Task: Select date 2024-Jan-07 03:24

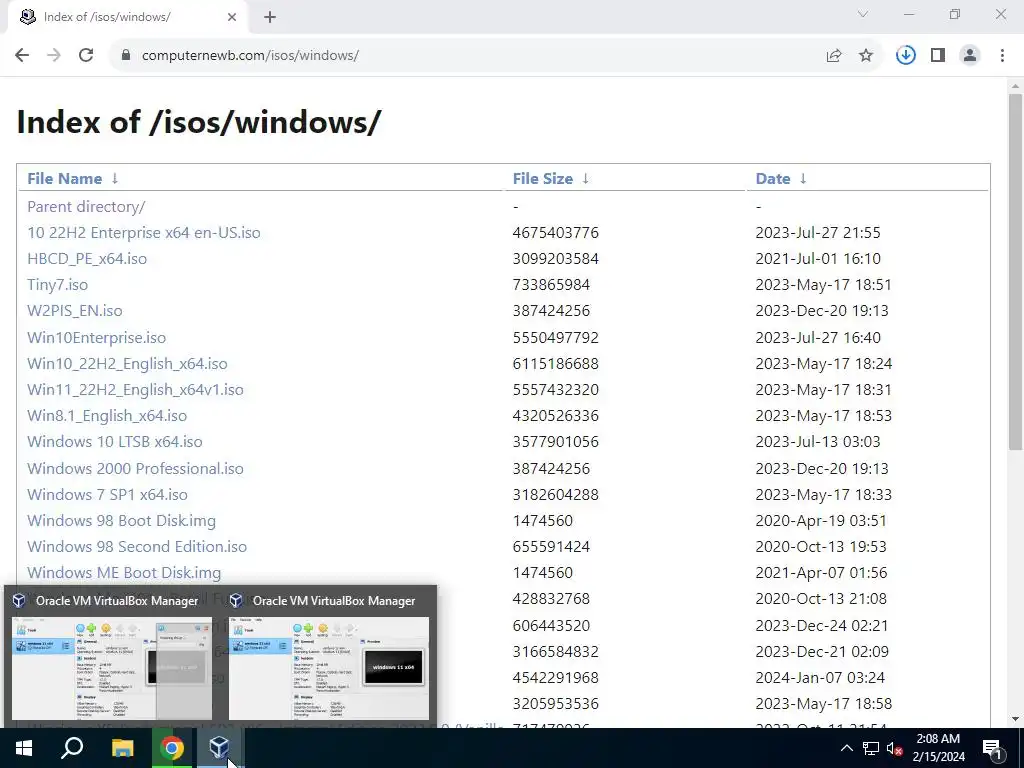Action: point(820,678)
